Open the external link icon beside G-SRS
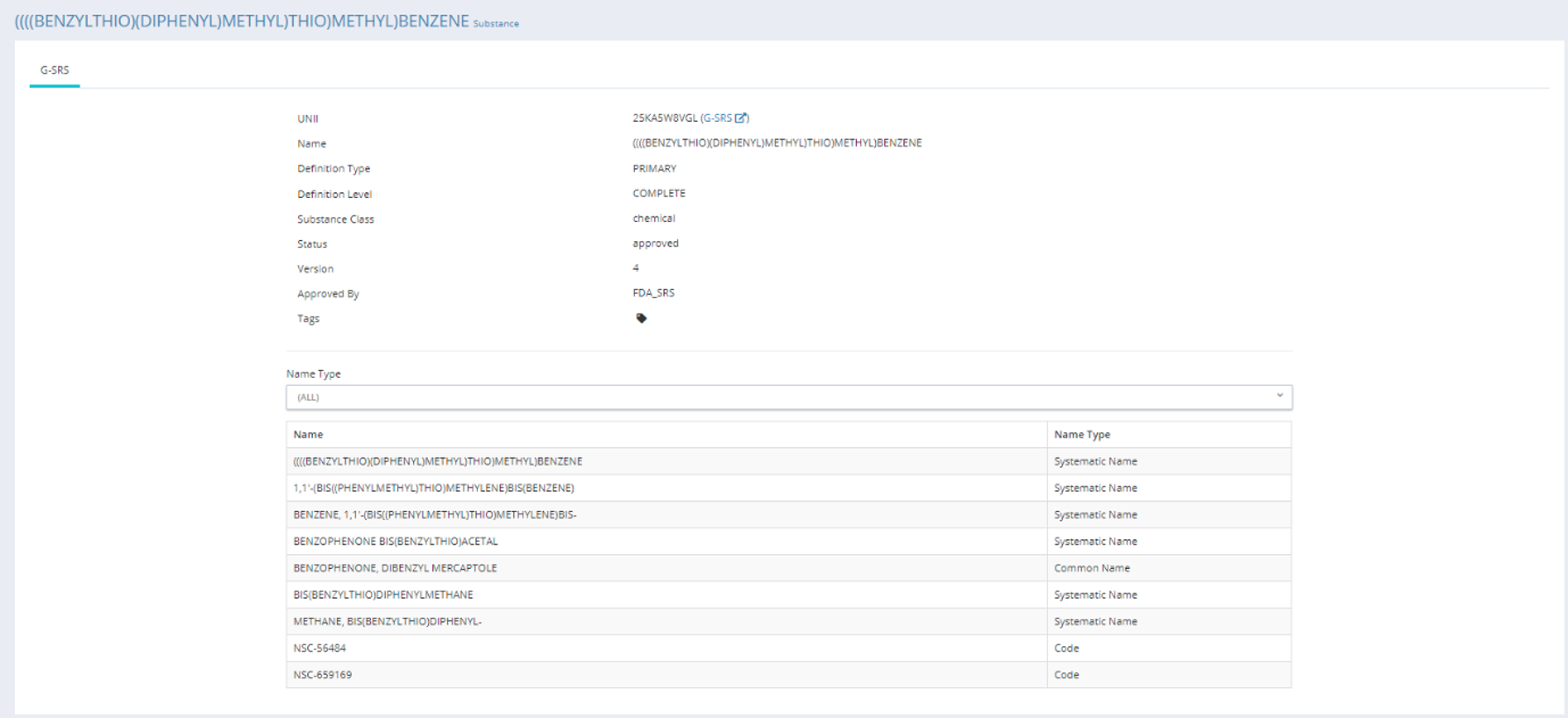The width and height of the screenshot is (1568, 718). 741,117
